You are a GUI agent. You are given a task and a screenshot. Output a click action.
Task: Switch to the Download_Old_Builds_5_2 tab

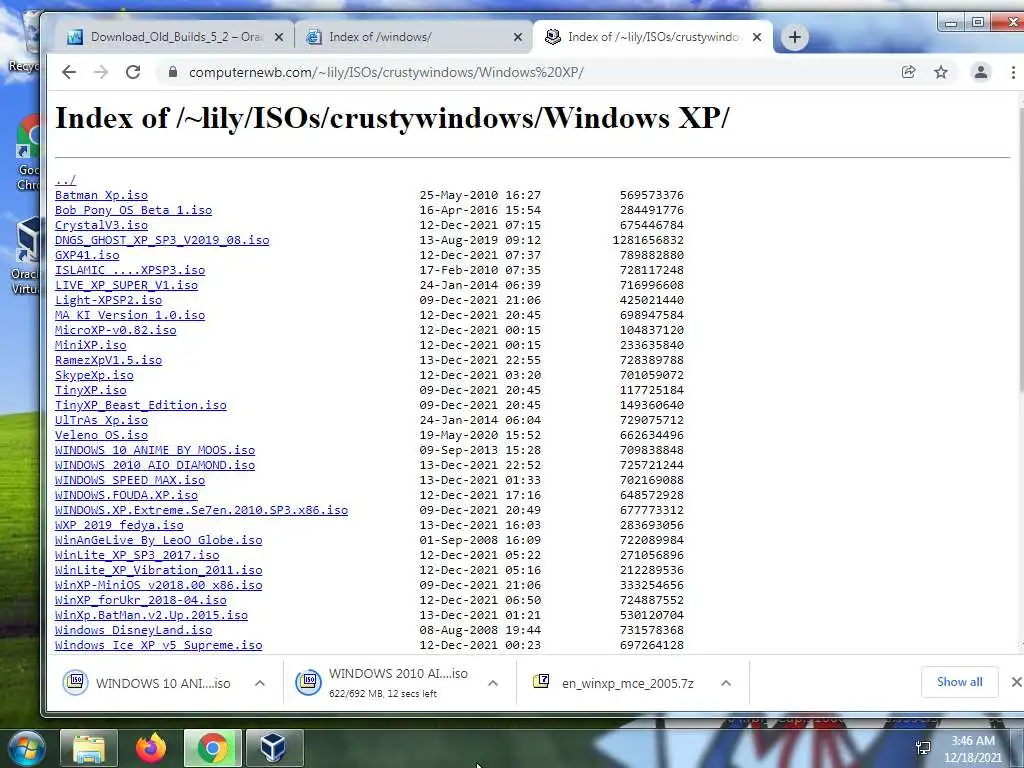click(174, 37)
